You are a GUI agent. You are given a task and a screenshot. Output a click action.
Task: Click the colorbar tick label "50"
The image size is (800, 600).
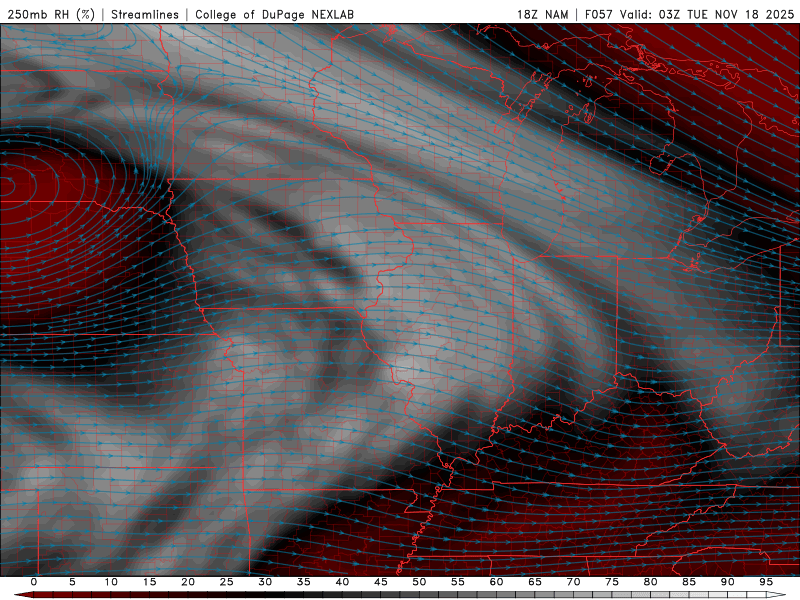coord(419,582)
